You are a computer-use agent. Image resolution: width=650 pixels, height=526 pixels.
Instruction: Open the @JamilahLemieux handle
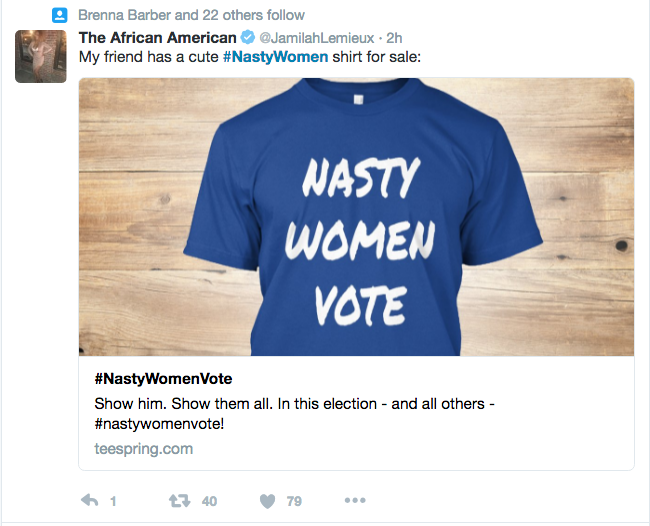coord(317,38)
